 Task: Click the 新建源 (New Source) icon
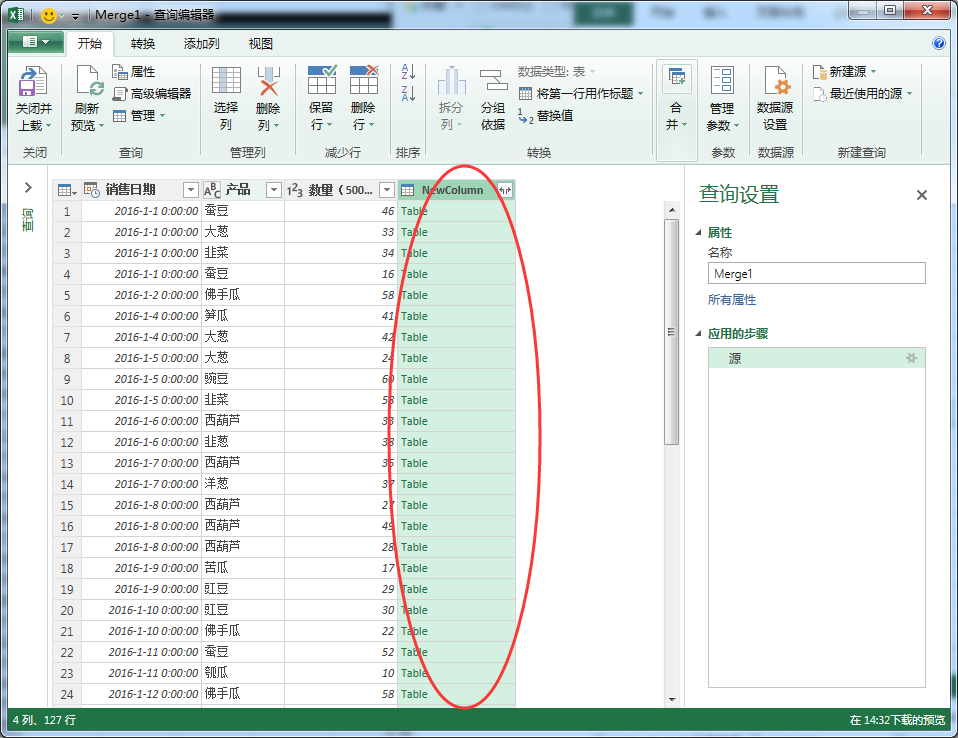pyautogui.click(x=819, y=72)
